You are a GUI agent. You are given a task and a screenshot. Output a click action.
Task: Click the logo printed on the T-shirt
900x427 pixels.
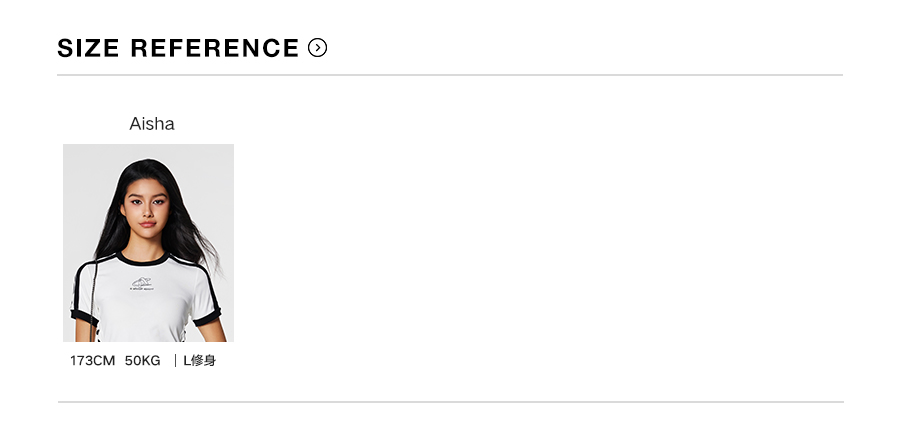(144, 284)
